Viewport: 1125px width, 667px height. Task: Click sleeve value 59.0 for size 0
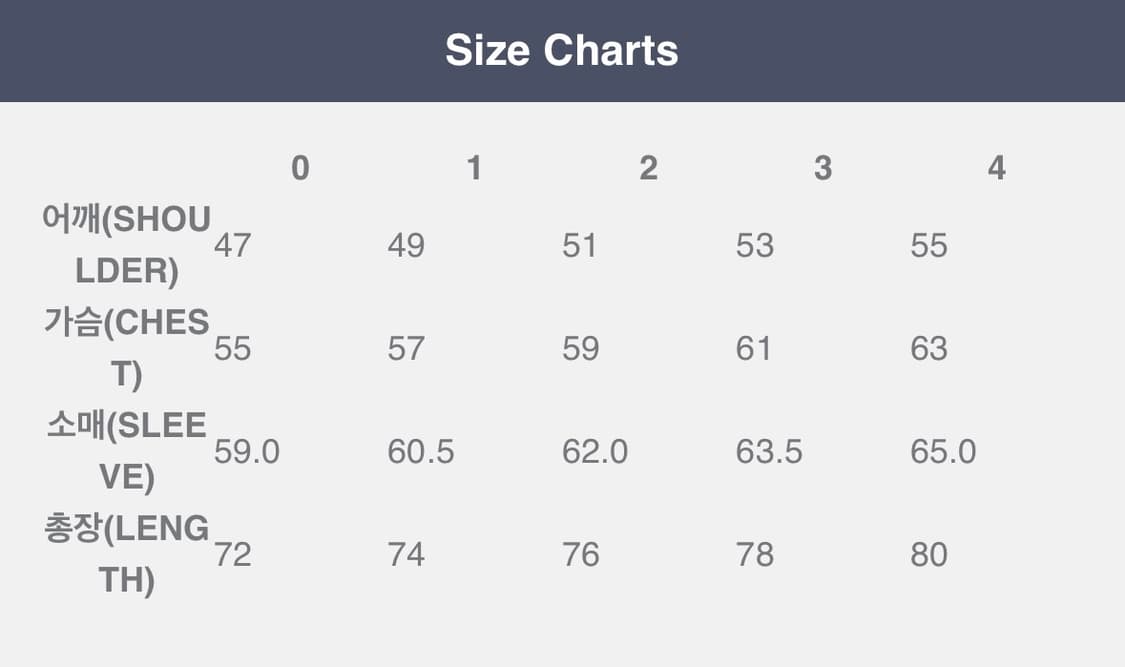247,452
